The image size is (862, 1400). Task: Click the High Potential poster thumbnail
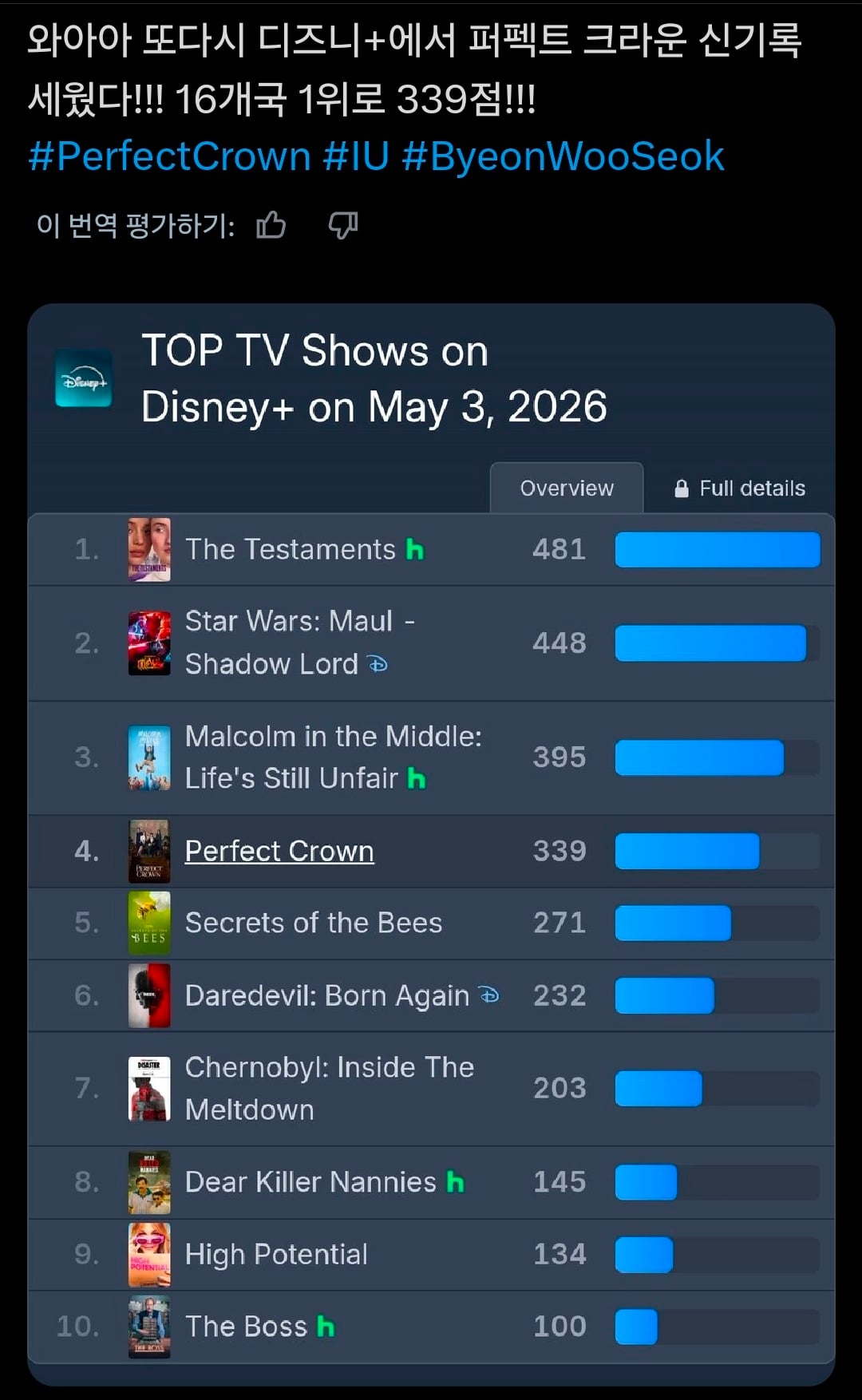149,1254
